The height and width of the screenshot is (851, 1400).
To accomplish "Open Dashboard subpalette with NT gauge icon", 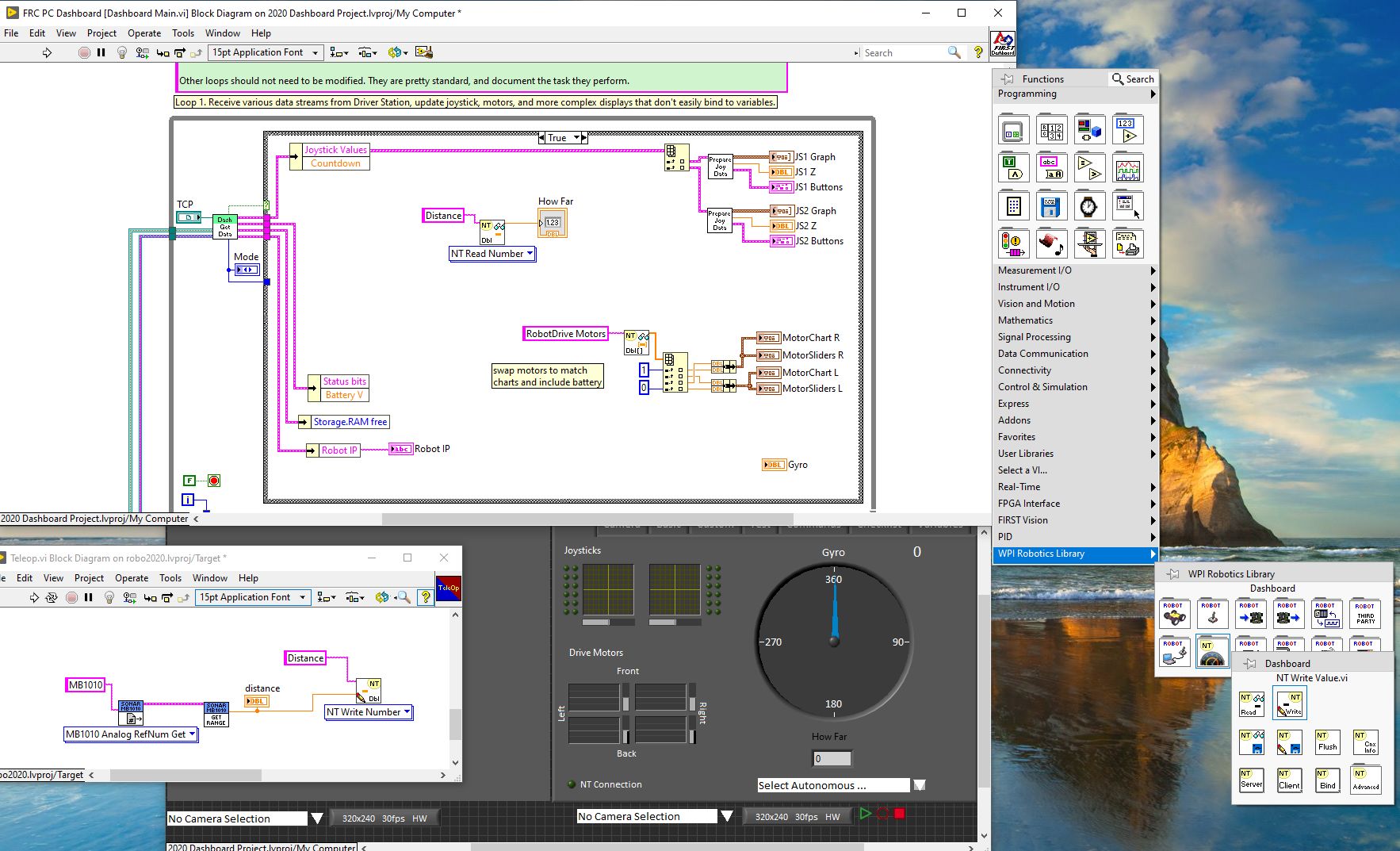I will [x=1213, y=653].
